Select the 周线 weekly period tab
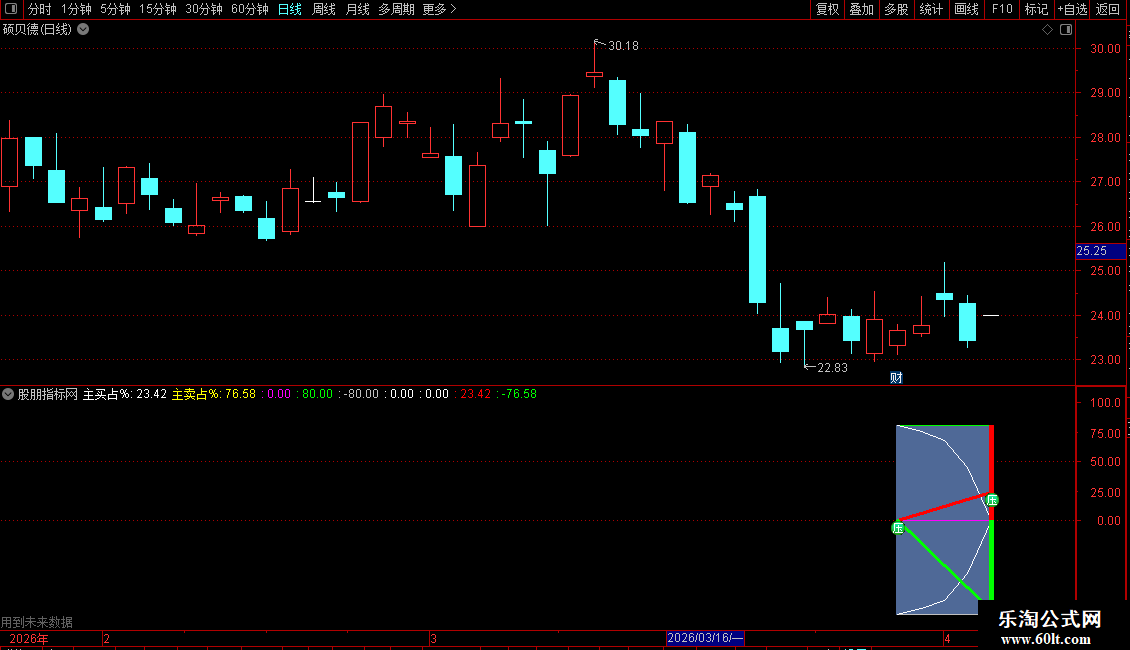 324,9
